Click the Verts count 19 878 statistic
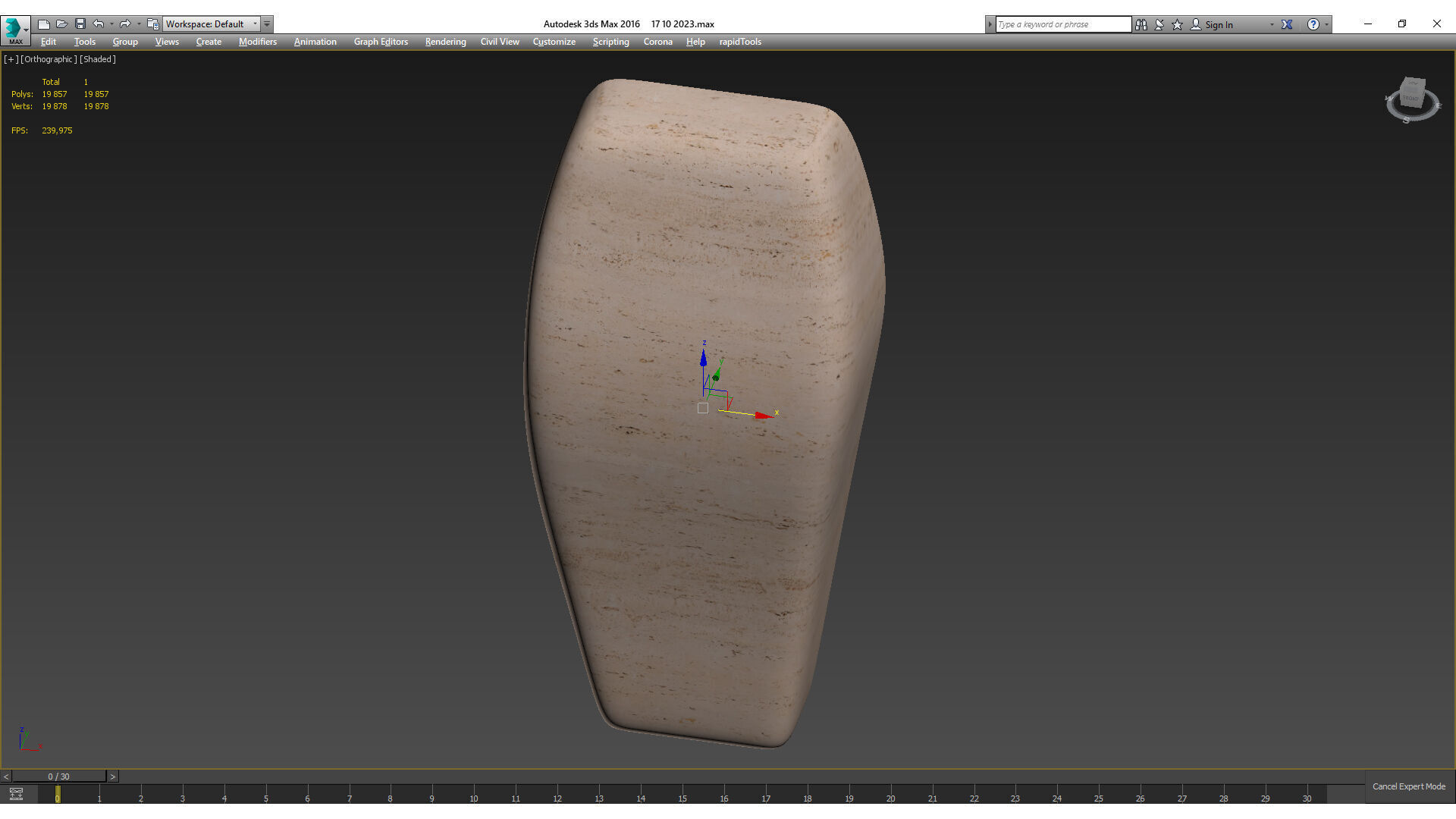Image resolution: width=1456 pixels, height=819 pixels. click(x=55, y=106)
